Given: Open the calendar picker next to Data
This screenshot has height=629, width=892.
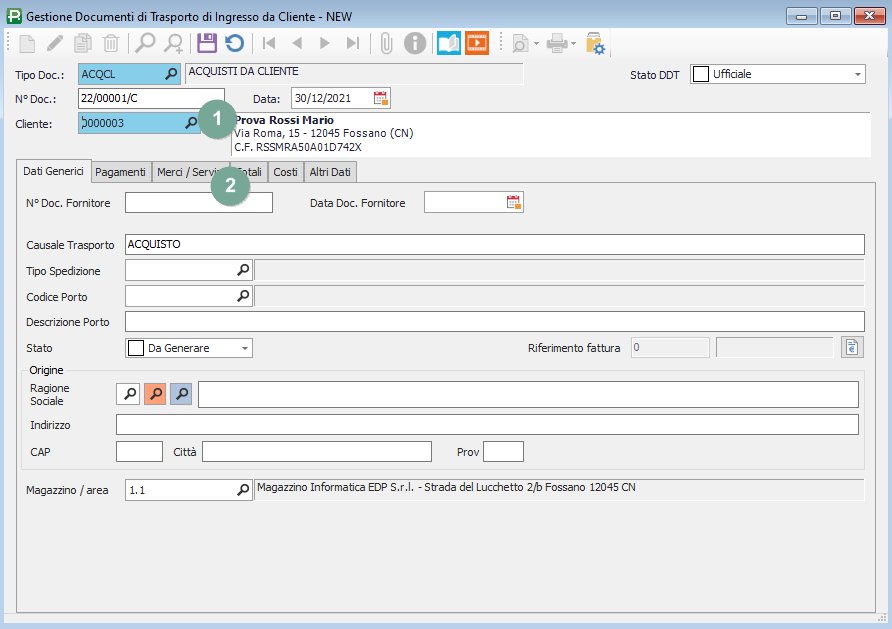Looking at the screenshot, I should coord(380,98).
